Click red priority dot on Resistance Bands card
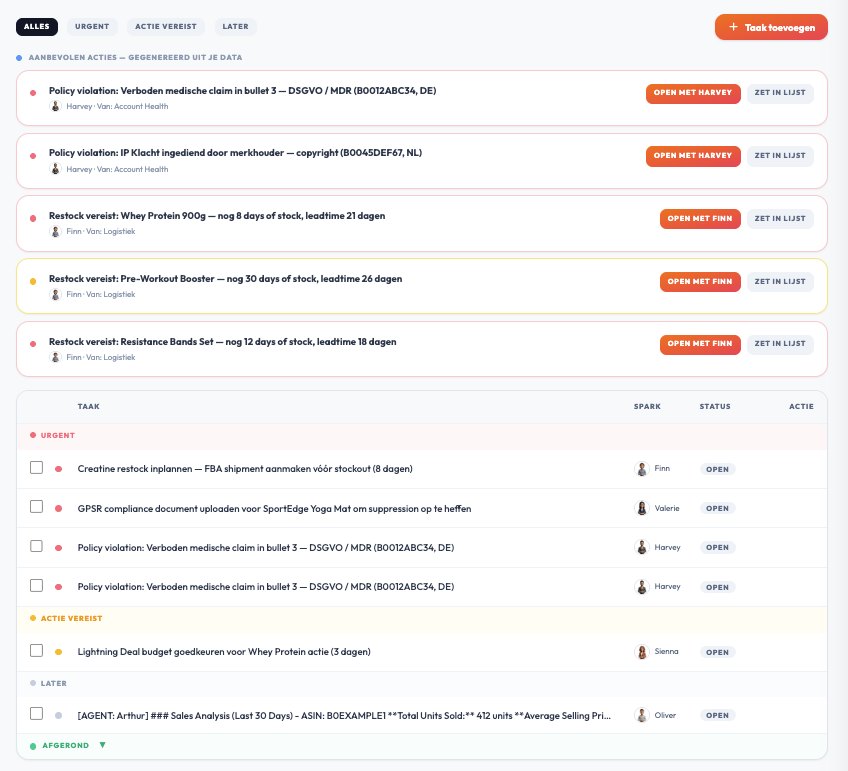848x771 pixels. pos(33,344)
